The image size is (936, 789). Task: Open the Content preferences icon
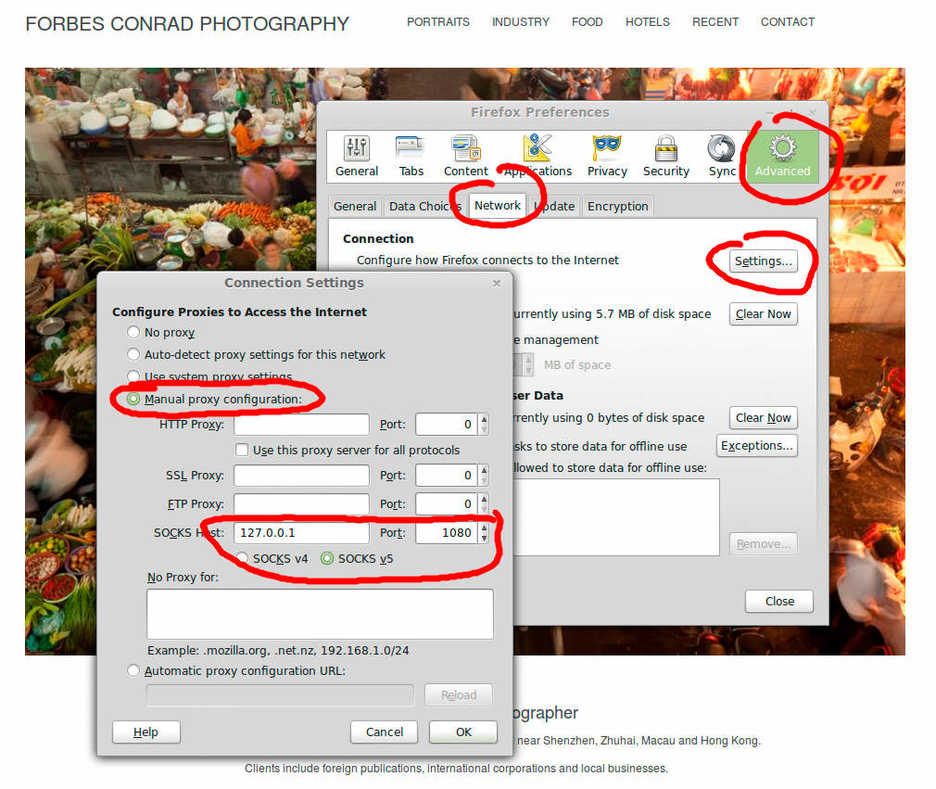coord(466,156)
